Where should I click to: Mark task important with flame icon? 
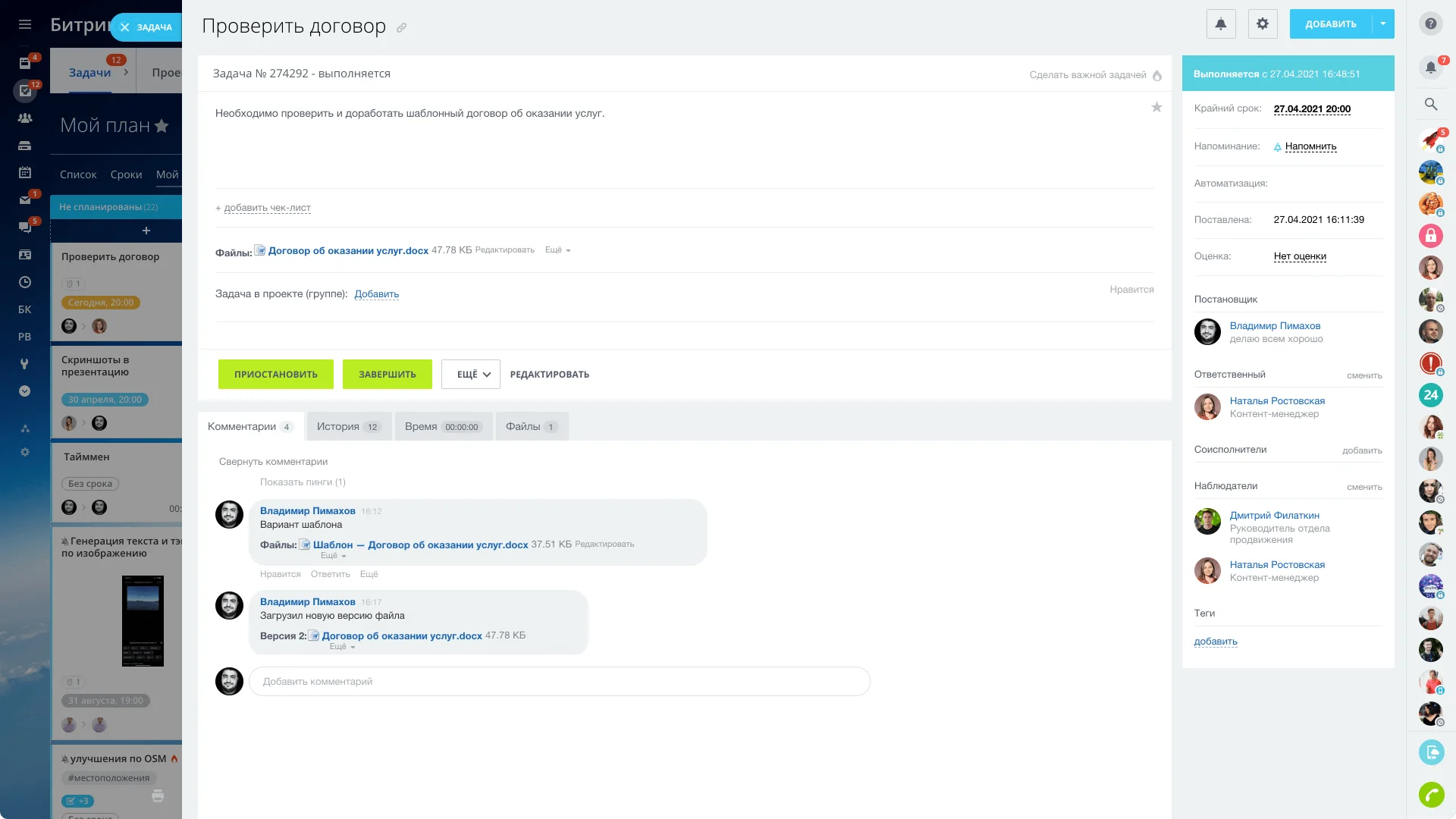pos(1157,75)
